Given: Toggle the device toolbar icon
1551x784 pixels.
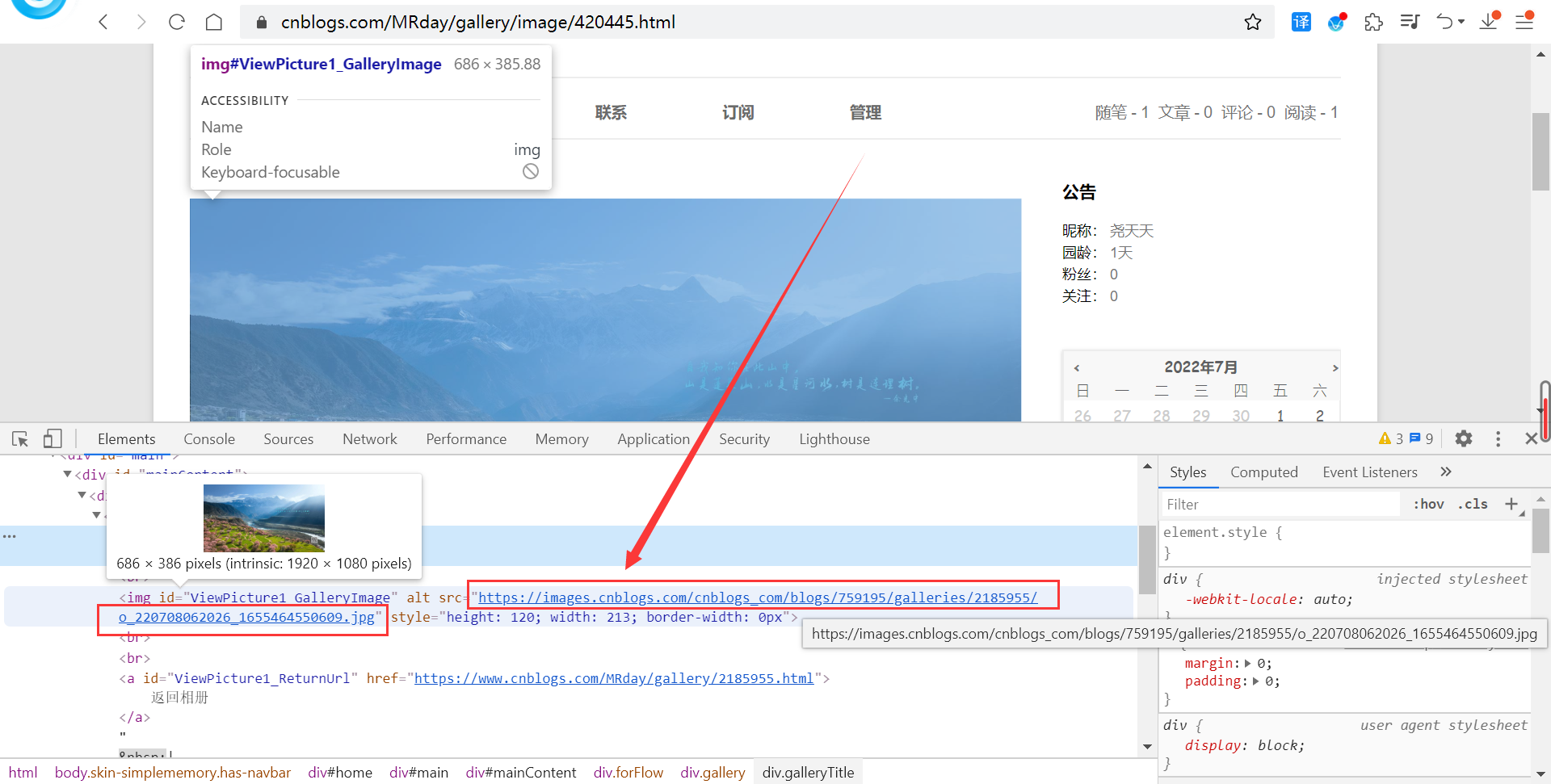Looking at the screenshot, I should click(x=53, y=438).
